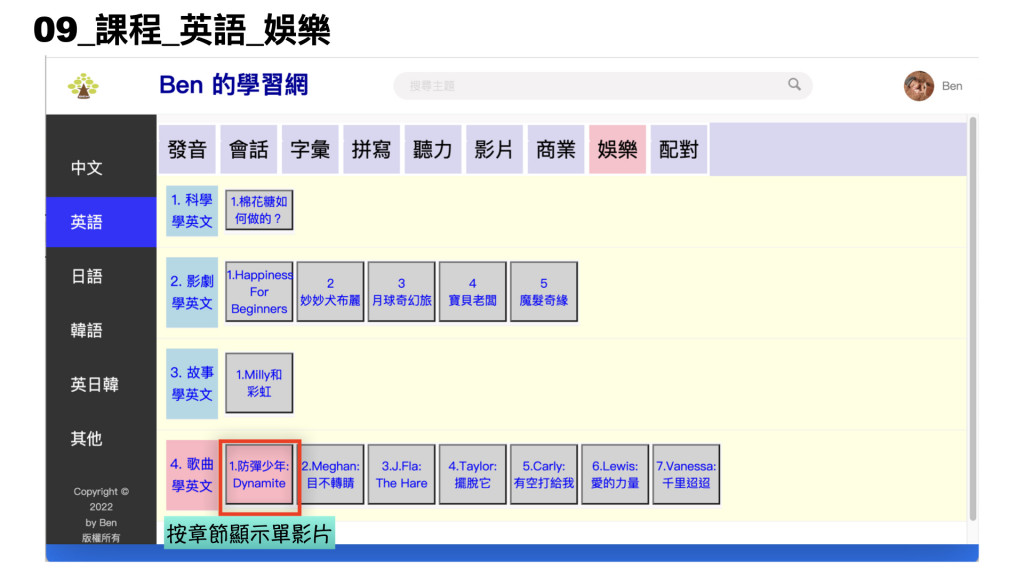Viewport: 1024px width, 576px height.
Task: Open lesson 1.棉花糖如何做的？
Action: pyautogui.click(x=259, y=210)
